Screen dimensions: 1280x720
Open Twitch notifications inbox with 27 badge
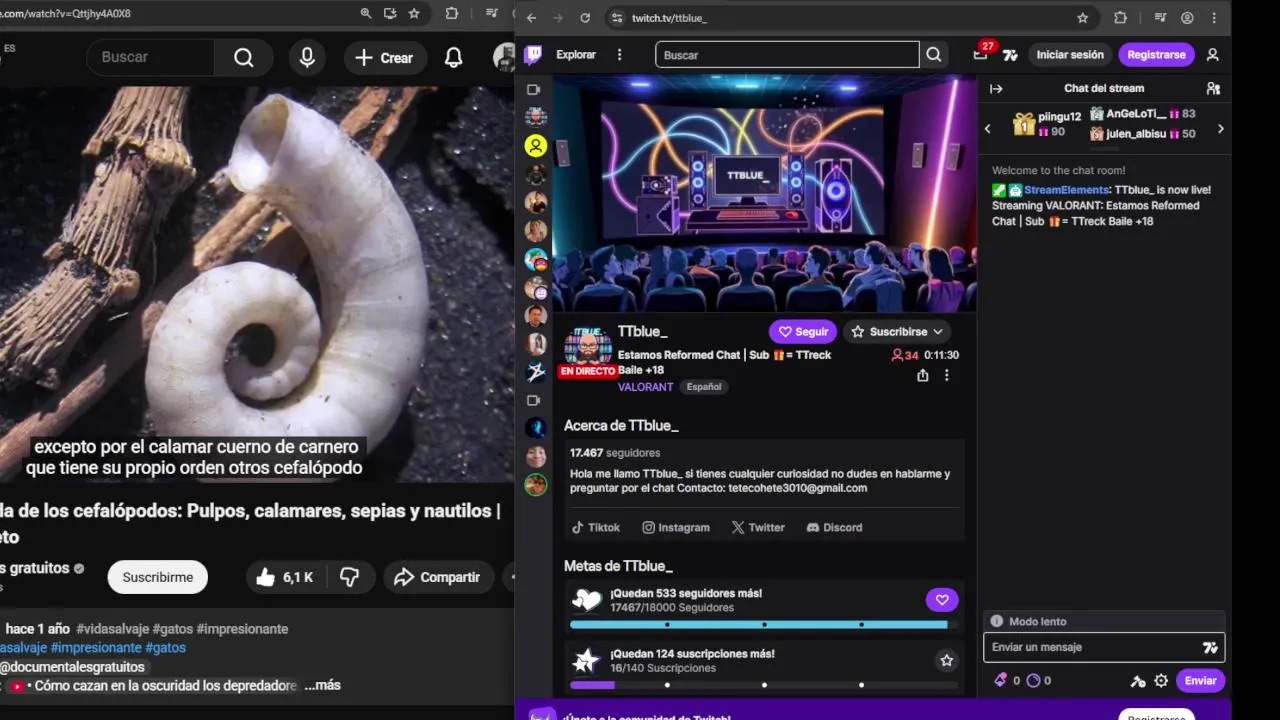tap(981, 54)
